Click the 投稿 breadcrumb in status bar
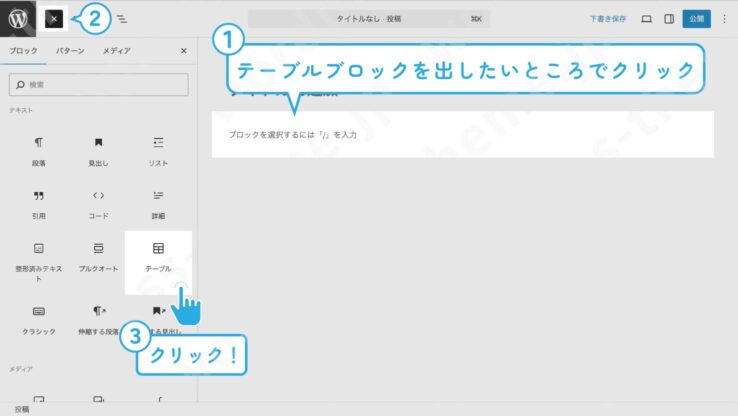The image size is (738, 416). pos(22,409)
